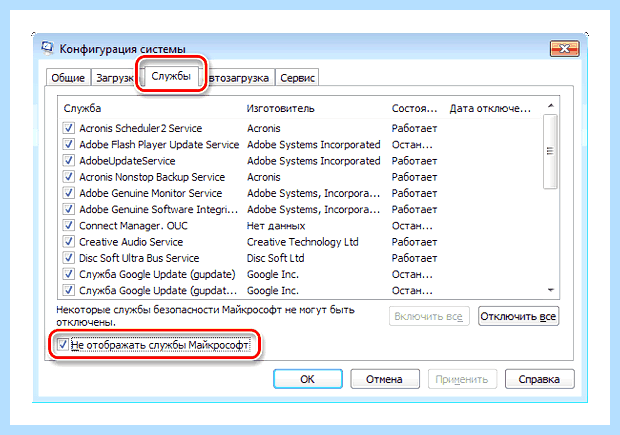Click the Отмена button
The image size is (620, 435).
[x=384, y=379]
